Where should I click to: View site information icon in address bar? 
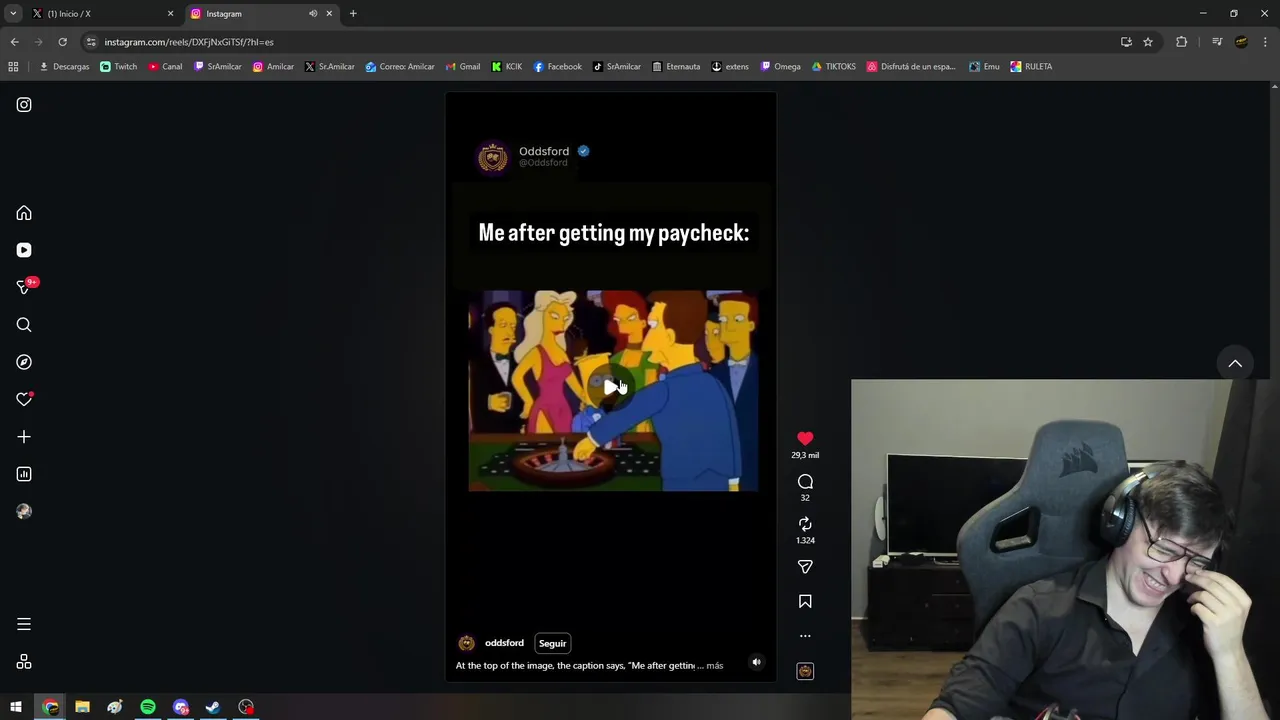tap(91, 42)
